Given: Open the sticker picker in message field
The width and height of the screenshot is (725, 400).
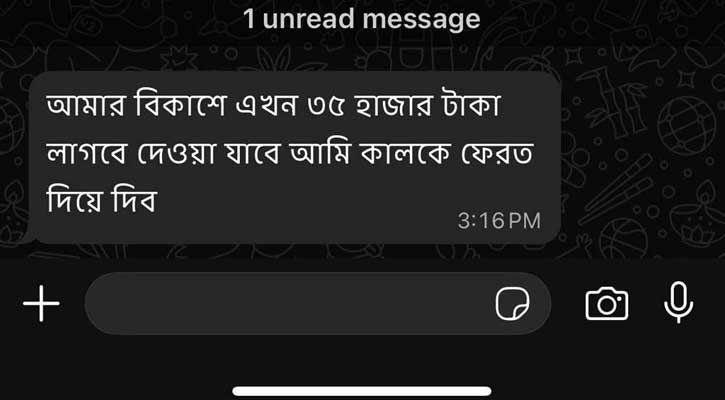Looking at the screenshot, I should pos(512,303).
